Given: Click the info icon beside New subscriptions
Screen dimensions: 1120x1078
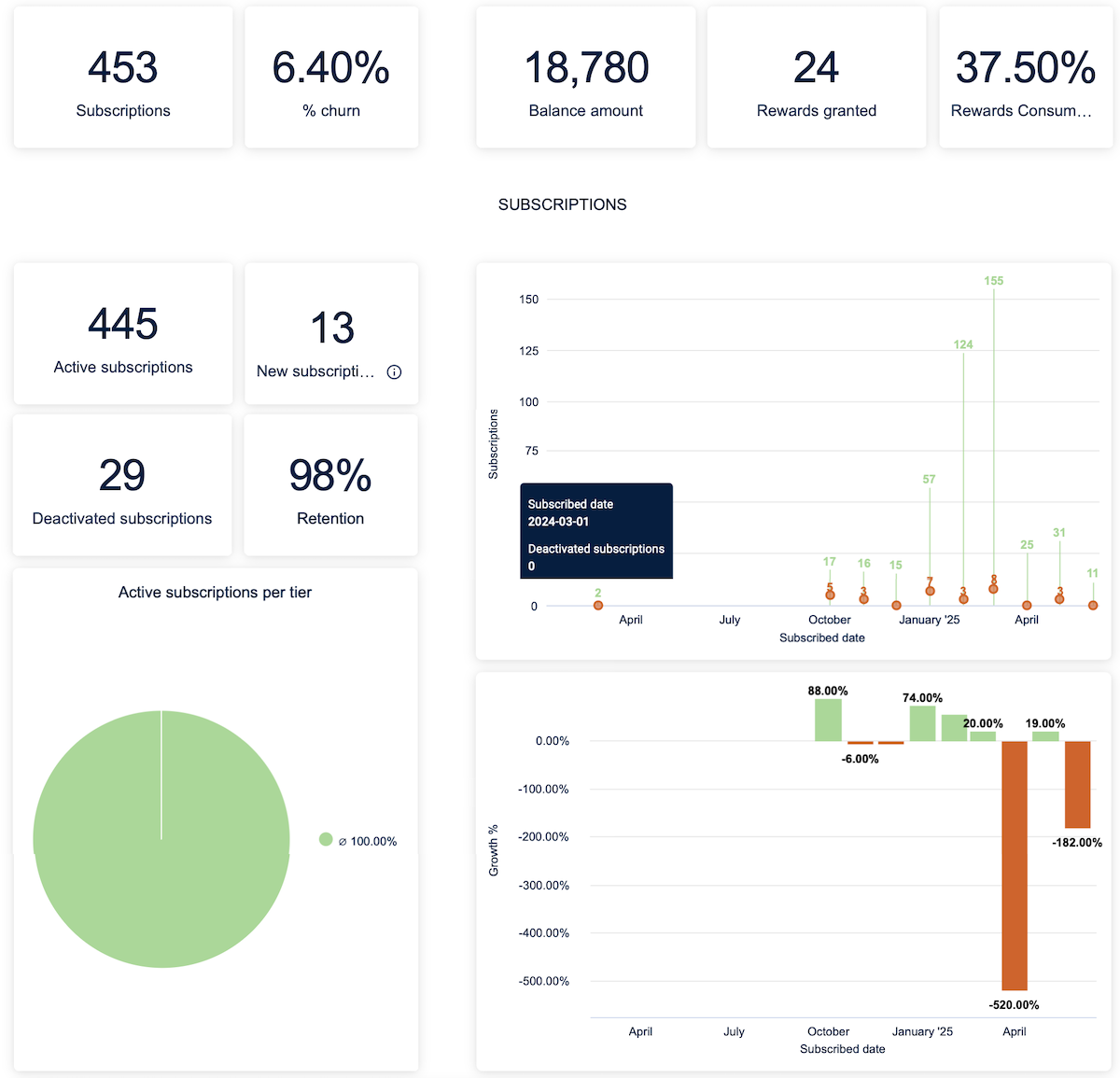Looking at the screenshot, I should (395, 372).
